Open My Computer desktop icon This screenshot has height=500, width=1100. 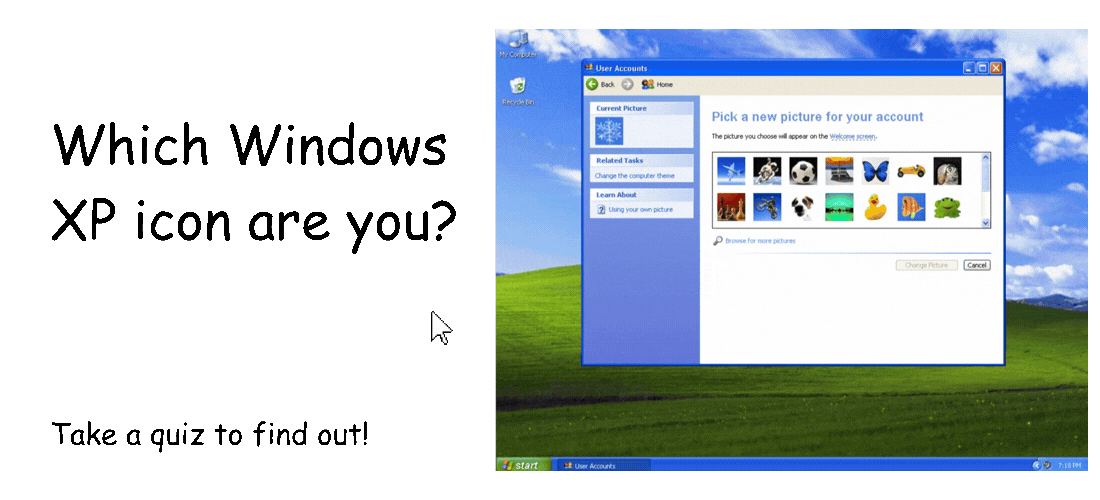[x=518, y=44]
